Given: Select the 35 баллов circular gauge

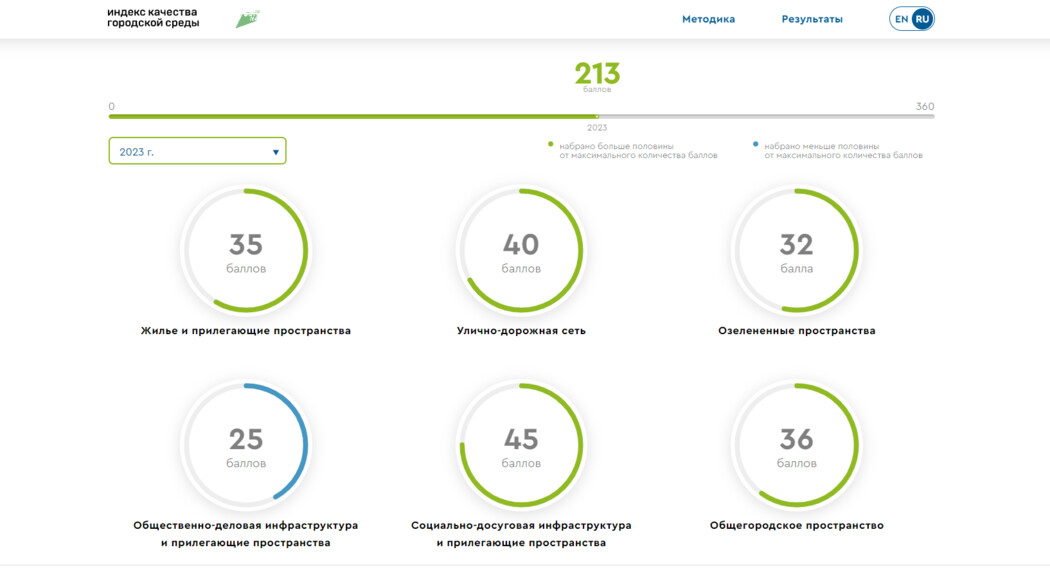Looking at the screenshot, I should point(246,251).
